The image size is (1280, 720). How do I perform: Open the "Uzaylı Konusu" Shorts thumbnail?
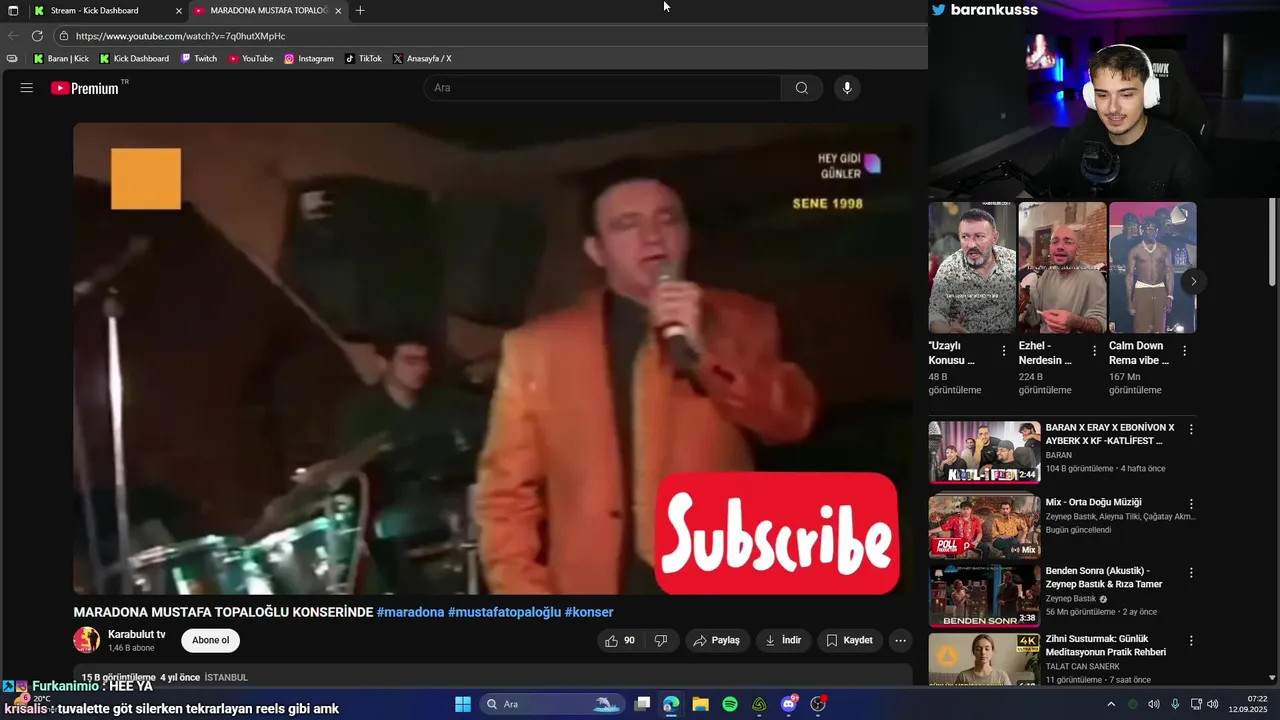[x=972, y=268]
